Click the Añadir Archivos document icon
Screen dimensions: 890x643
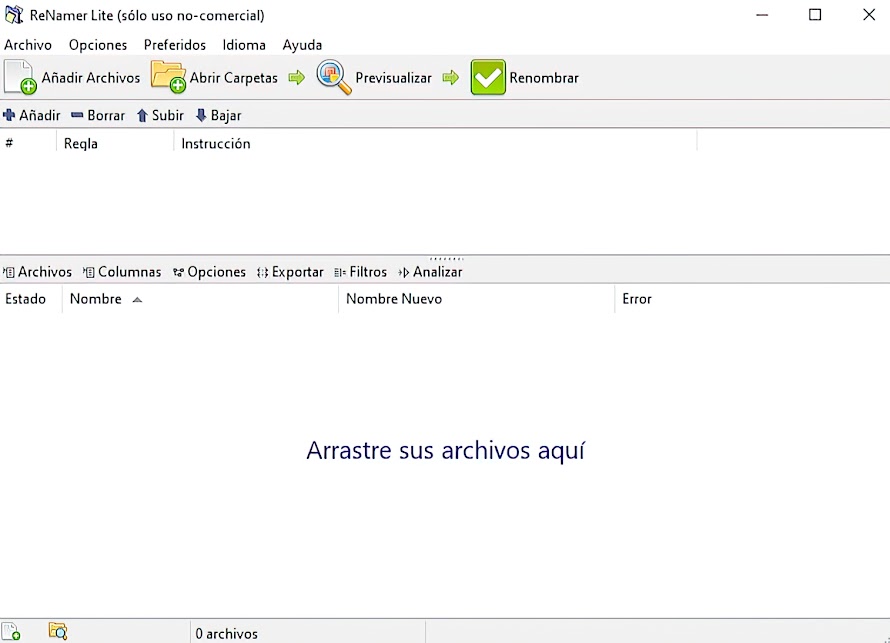pos(20,77)
